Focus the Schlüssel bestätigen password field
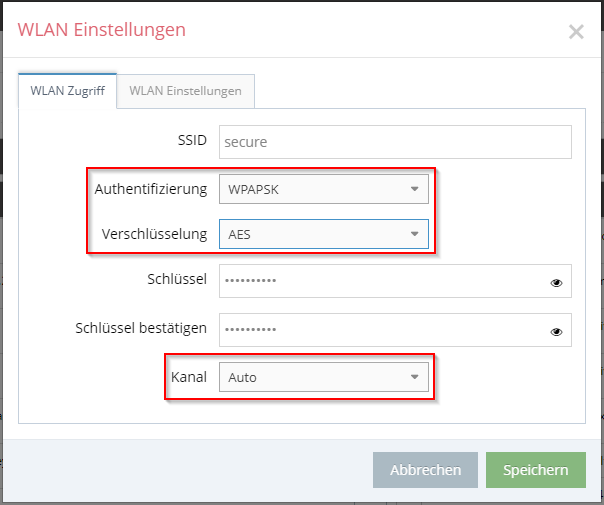 tap(395, 330)
